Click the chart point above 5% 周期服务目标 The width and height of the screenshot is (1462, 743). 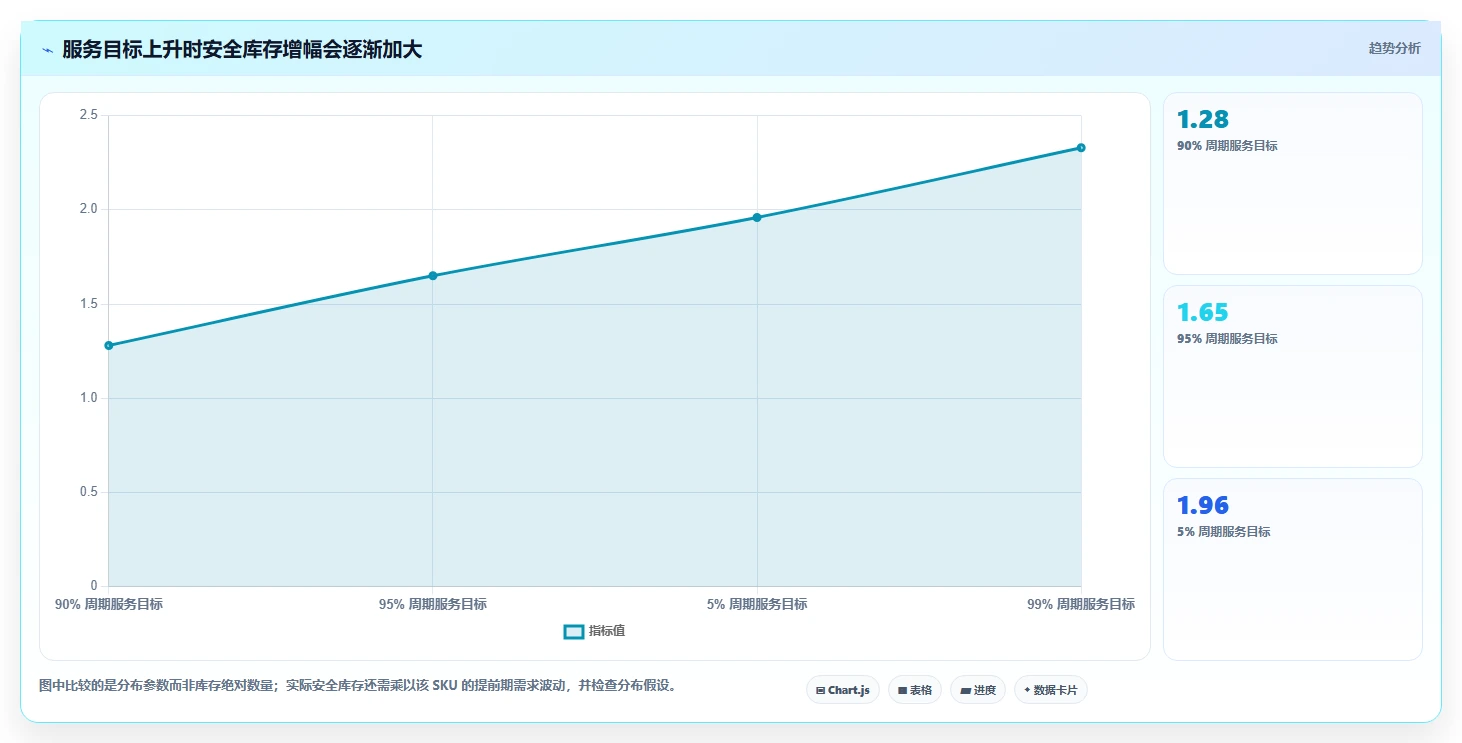coord(757,217)
